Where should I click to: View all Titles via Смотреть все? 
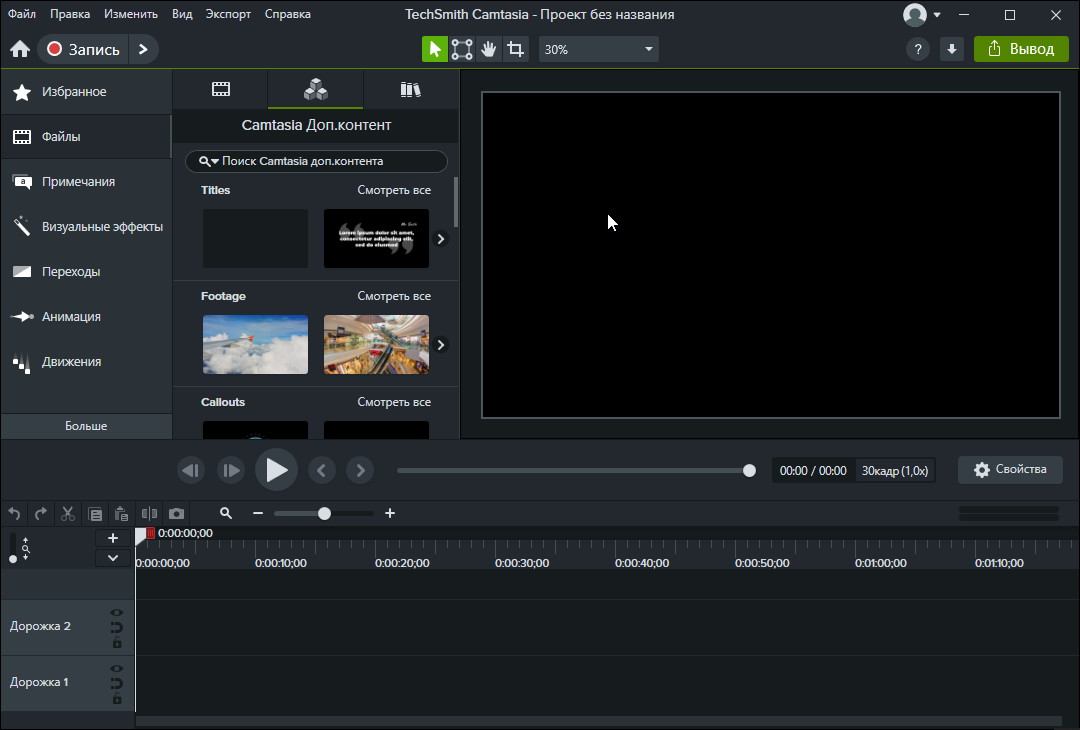pos(394,190)
